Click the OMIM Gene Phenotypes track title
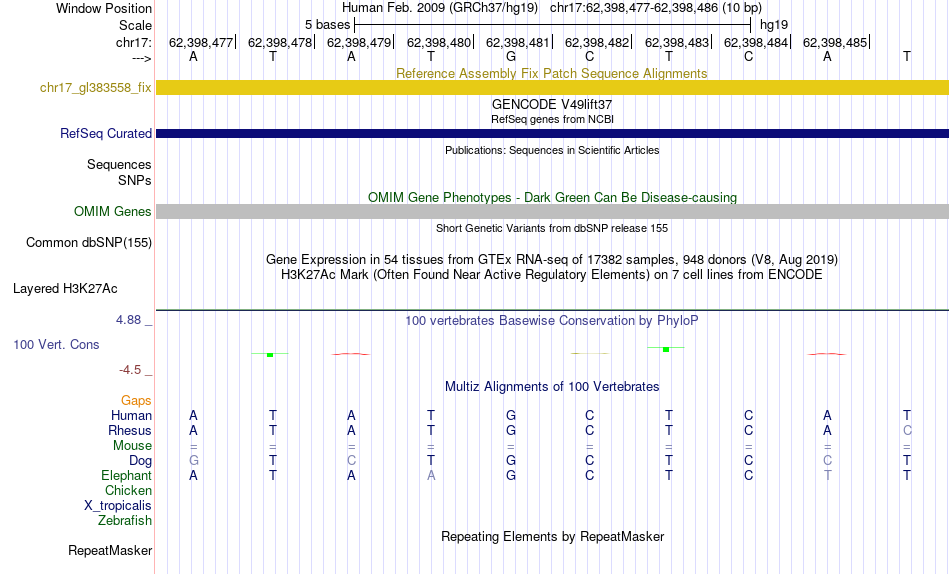 (553, 198)
